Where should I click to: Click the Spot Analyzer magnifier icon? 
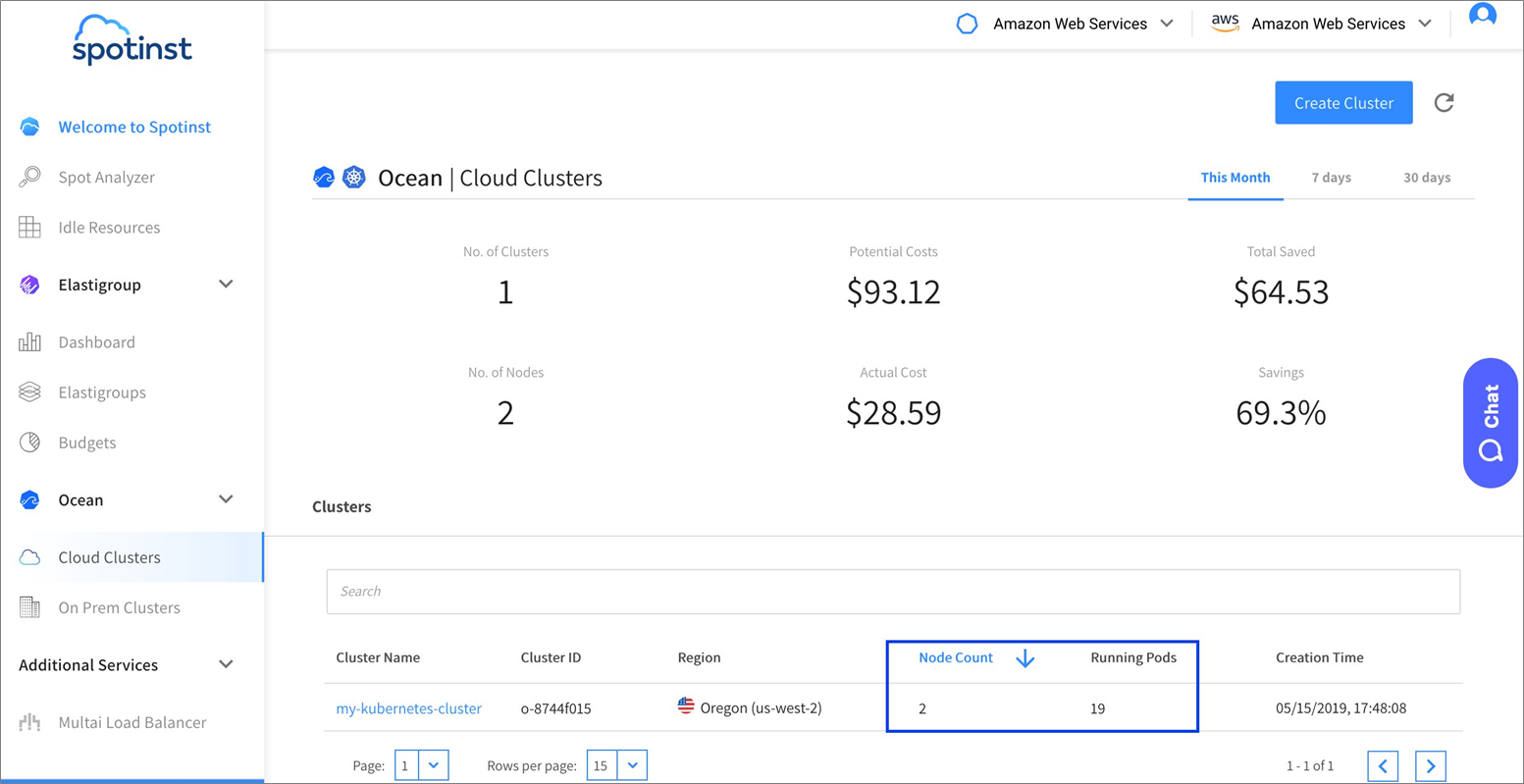click(x=29, y=177)
